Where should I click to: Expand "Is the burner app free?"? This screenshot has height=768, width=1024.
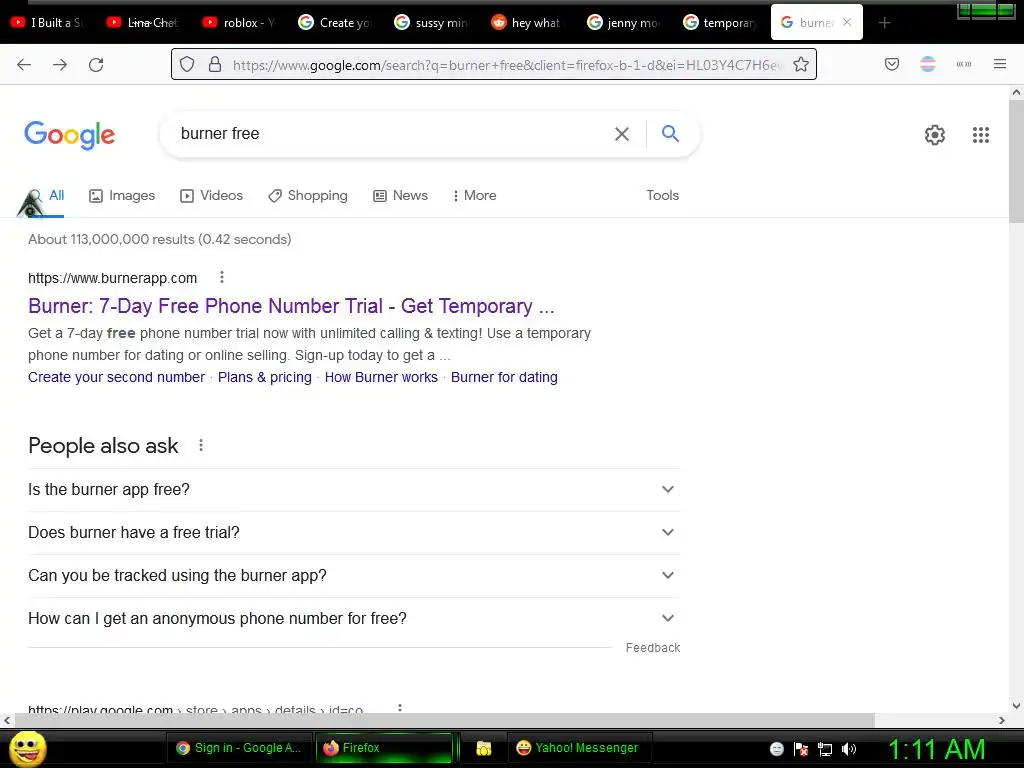click(x=354, y=490)
